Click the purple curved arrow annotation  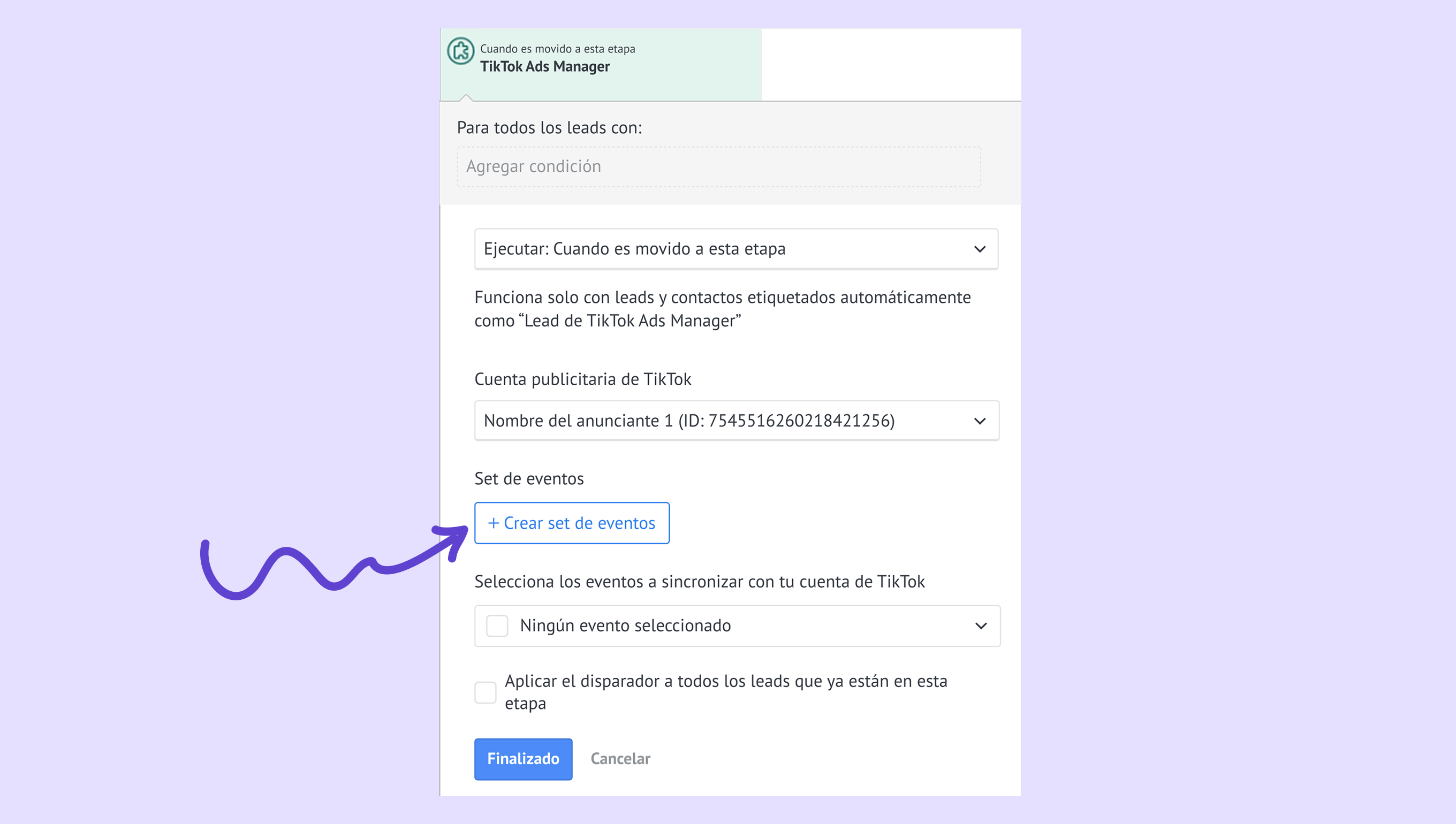point(334,566)
